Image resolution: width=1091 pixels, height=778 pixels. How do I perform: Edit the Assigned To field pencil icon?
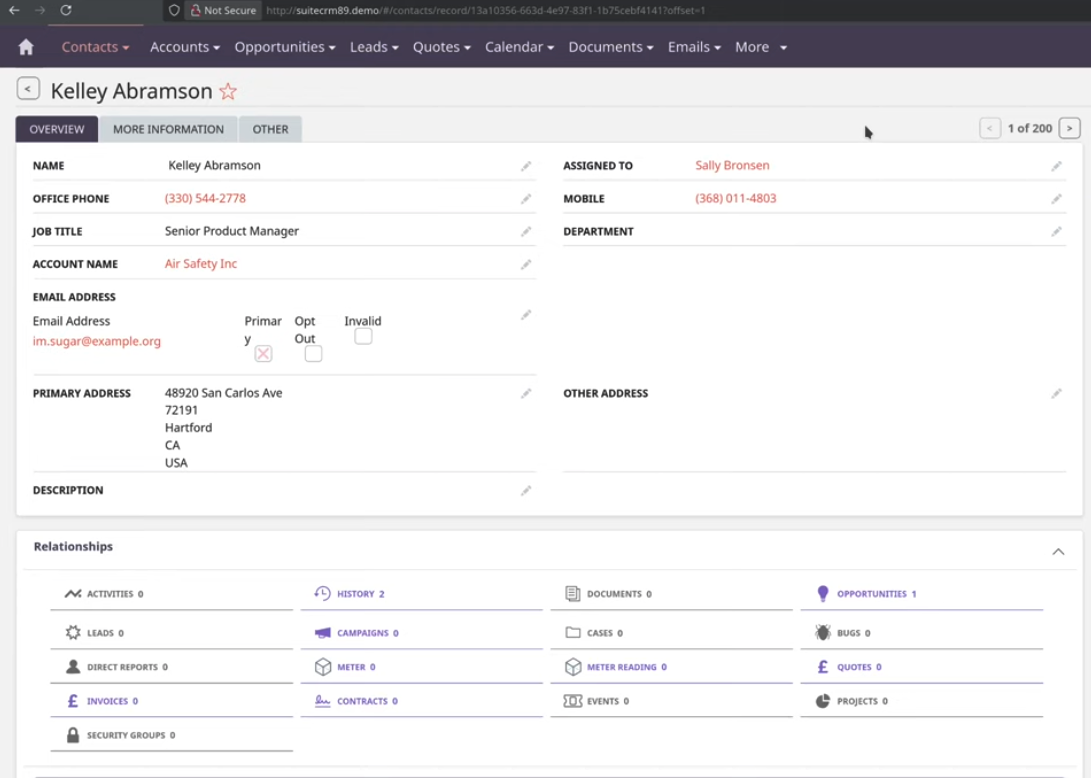pyautogui.click(x=1056, y=166)
